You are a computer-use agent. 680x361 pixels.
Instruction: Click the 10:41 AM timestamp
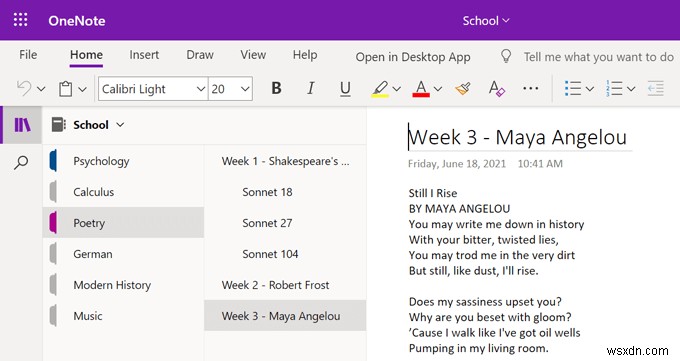coord(540,164)
